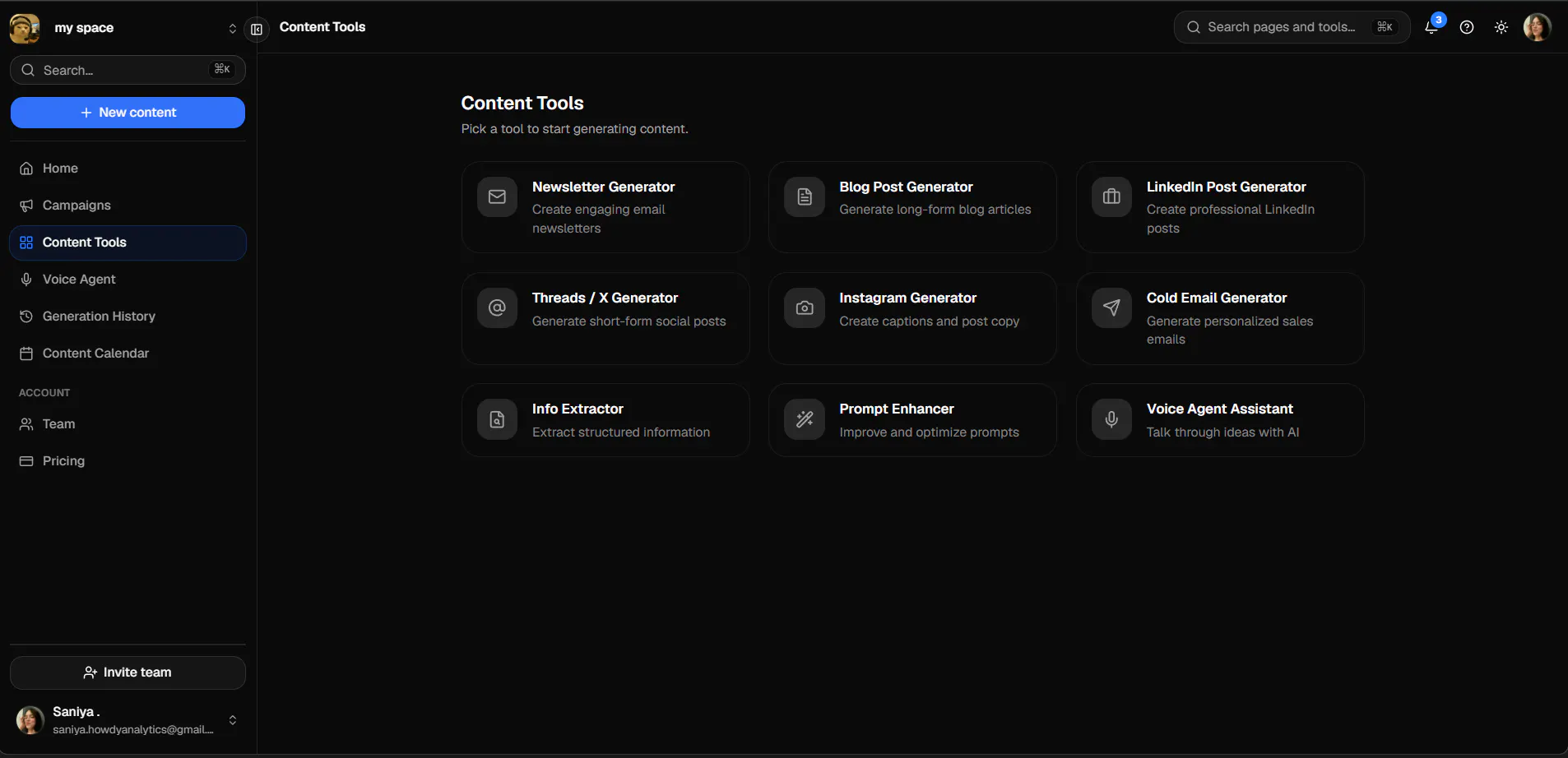Click the Content Tools breadcrumb in top bar
Viewport: 1568px width, 758px height.
click(x=322, y=27)
